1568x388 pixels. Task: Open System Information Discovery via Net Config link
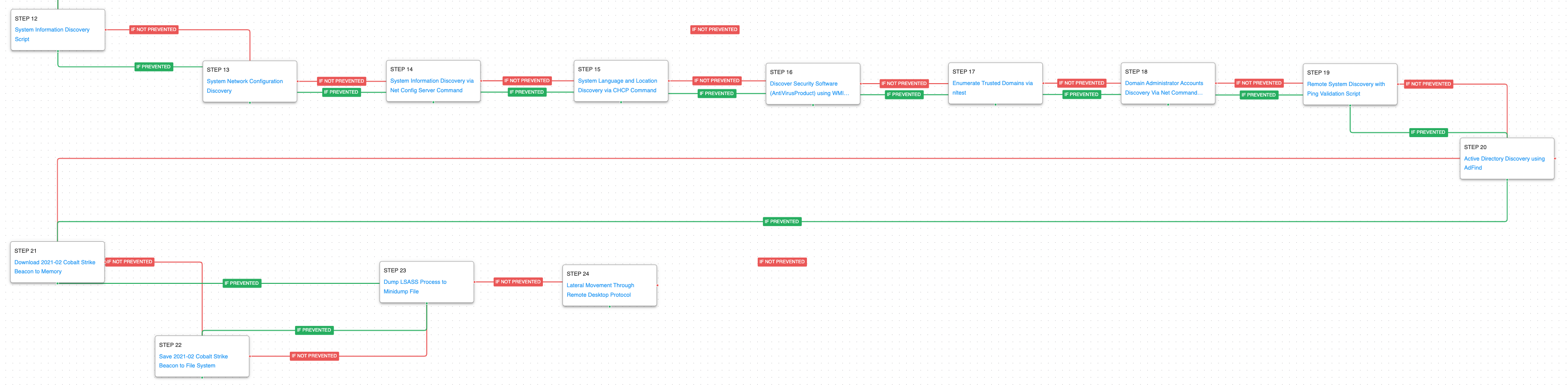click(431, 81)
